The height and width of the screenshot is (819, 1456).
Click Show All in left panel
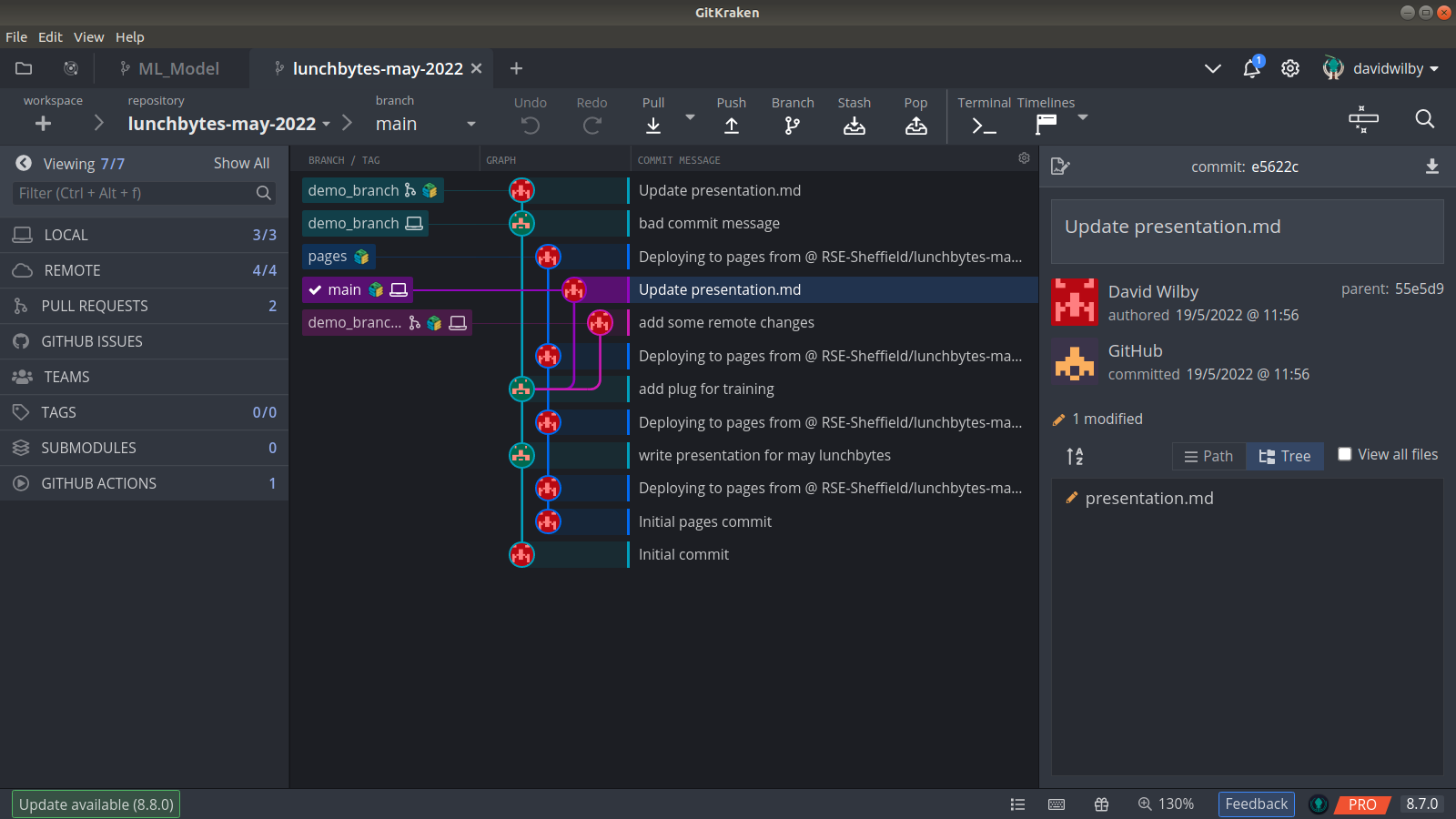(x=241, y=163)
